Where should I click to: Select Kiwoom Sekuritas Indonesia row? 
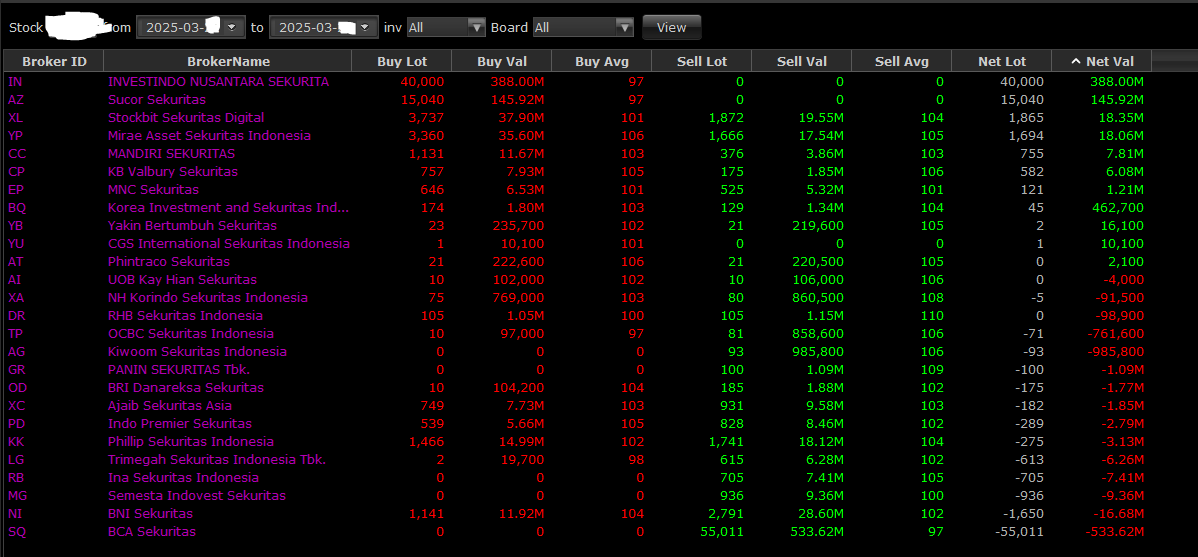578,351
